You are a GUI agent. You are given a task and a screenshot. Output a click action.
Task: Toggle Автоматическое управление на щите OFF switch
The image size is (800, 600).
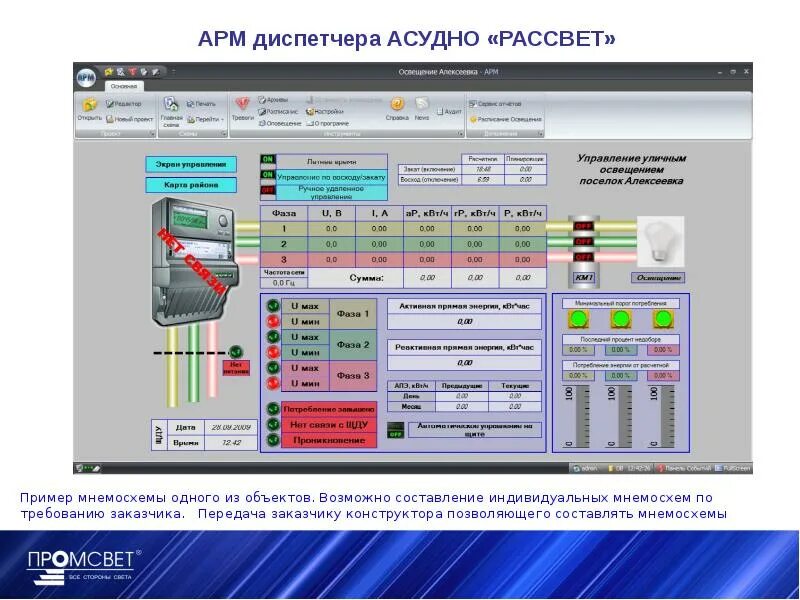395,430
